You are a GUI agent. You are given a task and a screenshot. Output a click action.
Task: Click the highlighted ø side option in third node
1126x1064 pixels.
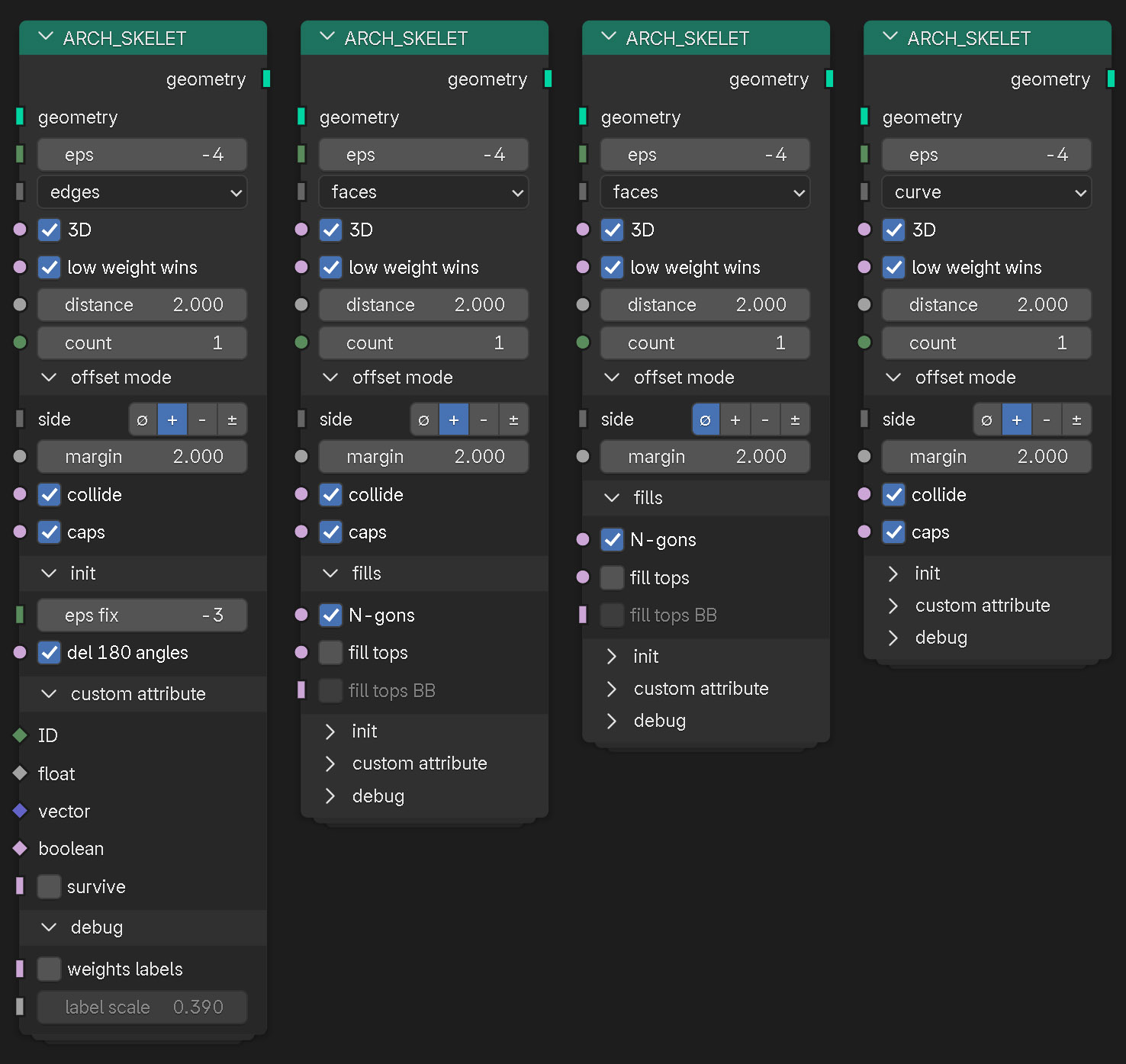coord(706,419)
